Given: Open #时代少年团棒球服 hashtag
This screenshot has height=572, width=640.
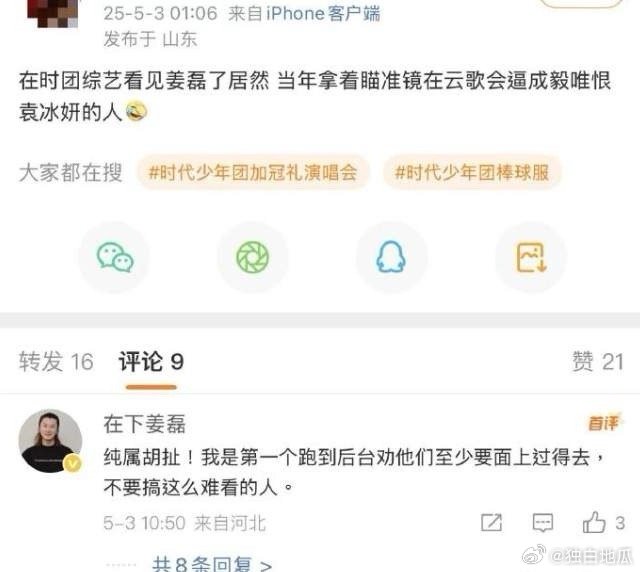Looking at the screenshot, I should tap(472, 172).
